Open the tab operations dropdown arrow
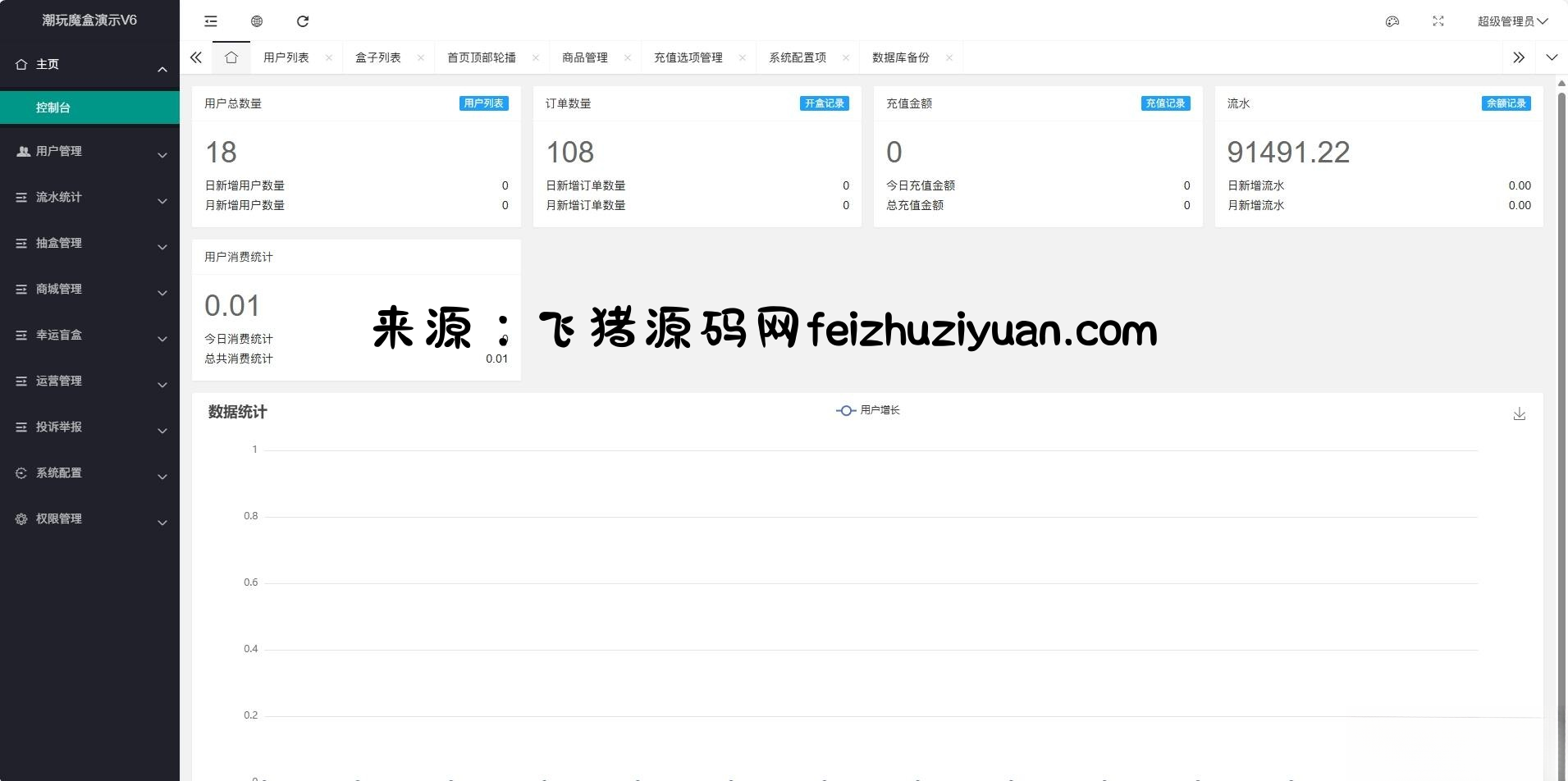1568x781 pixels. (x=1551, y=57)
